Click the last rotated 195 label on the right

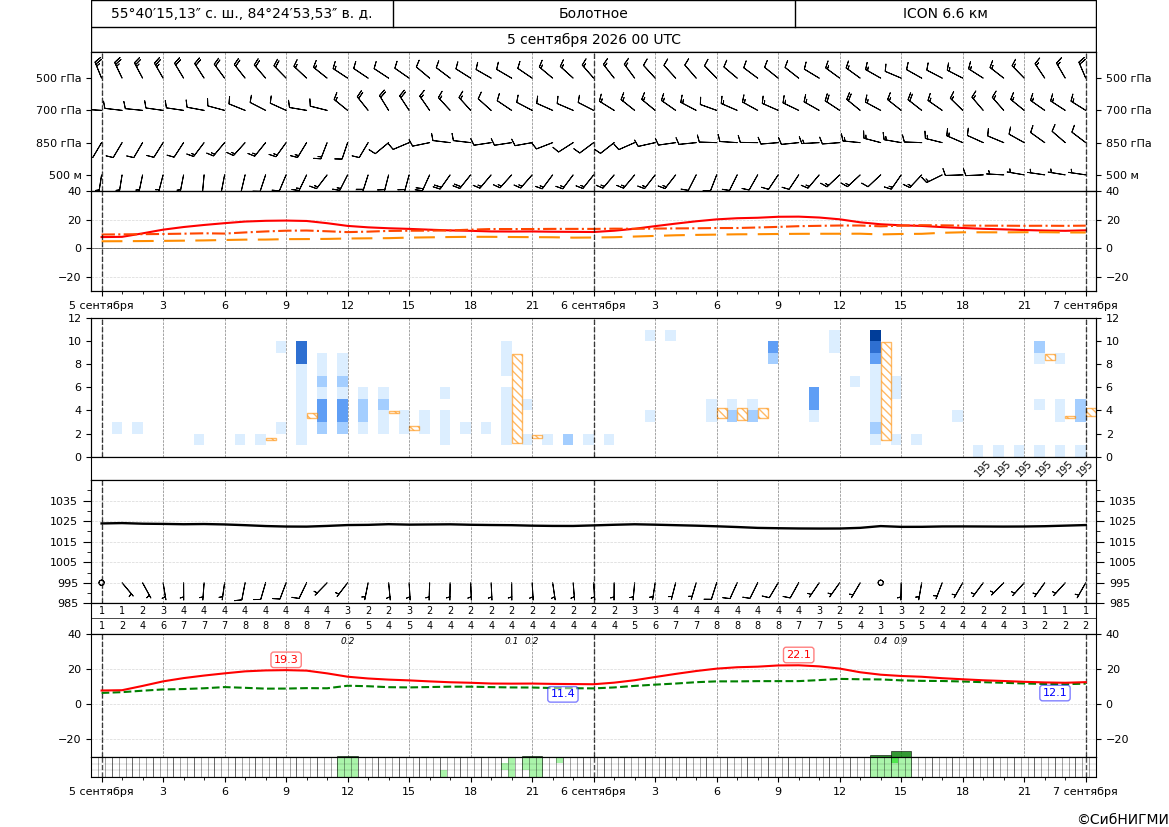(1084, 468)
